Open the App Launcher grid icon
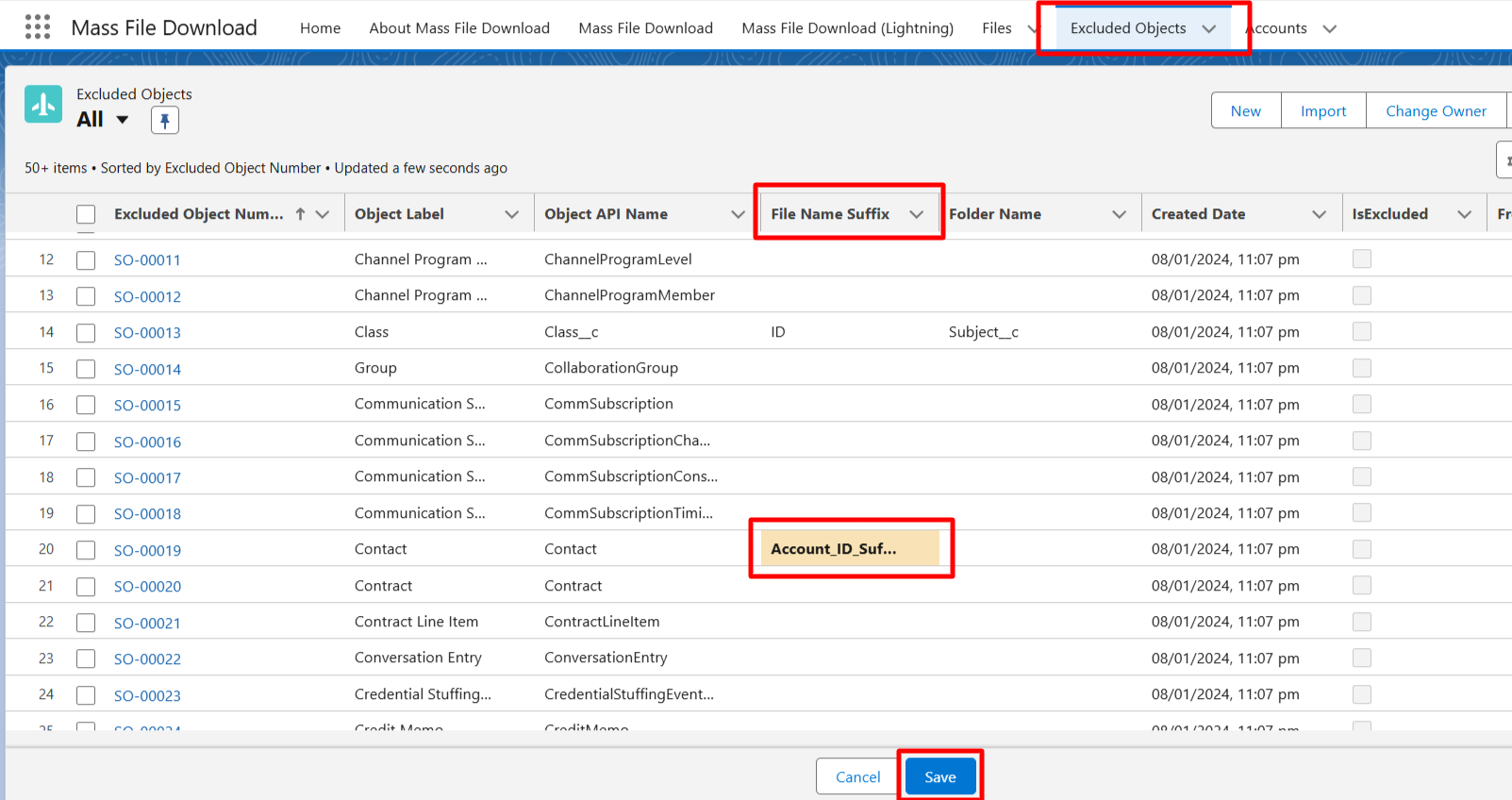Image resolution: width=1512 pixels, height=800 pixels. click(x=38, y=27)
